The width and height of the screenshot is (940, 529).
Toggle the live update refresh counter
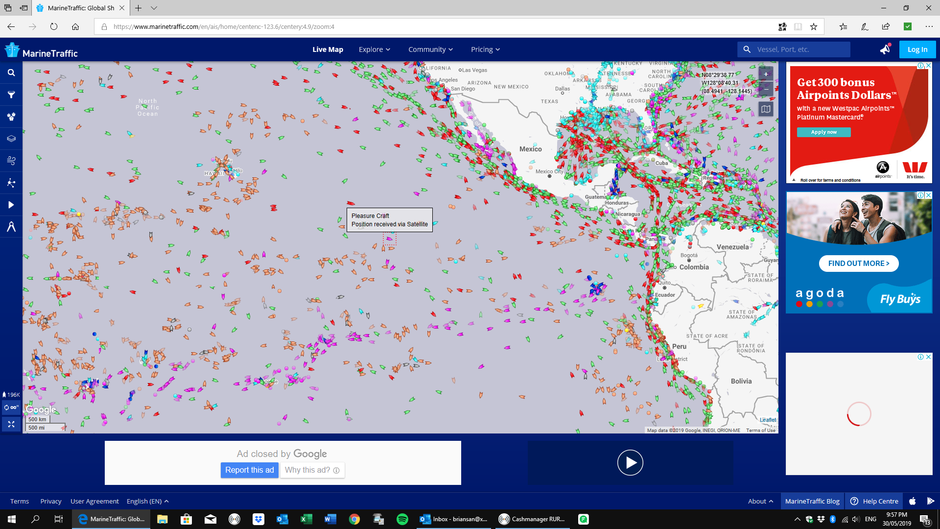pyautogui.click(x=11, y=407)
